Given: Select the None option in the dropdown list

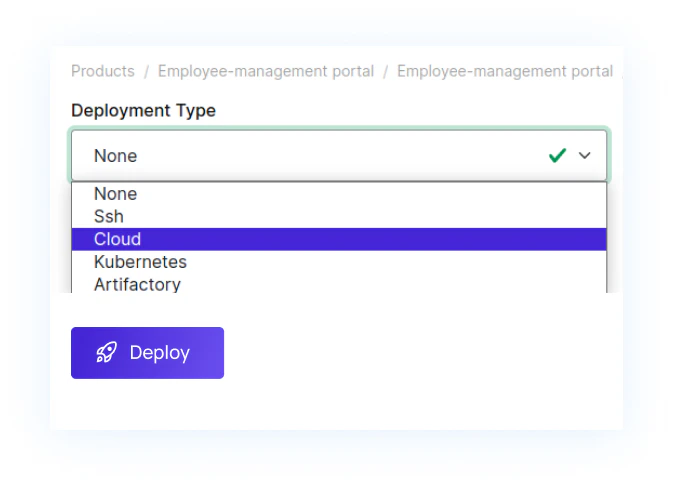Looking at the screenshot, I should pos(116,194).
